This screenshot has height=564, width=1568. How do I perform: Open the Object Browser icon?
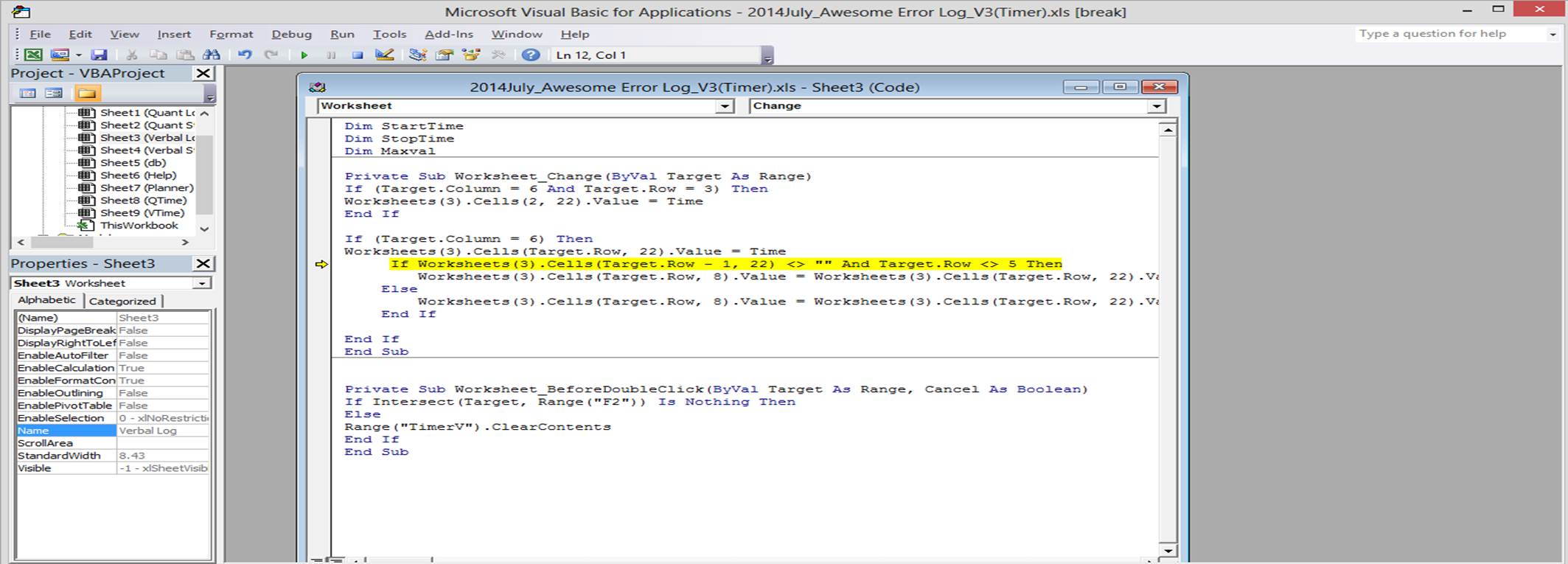[x=471, y=55]
